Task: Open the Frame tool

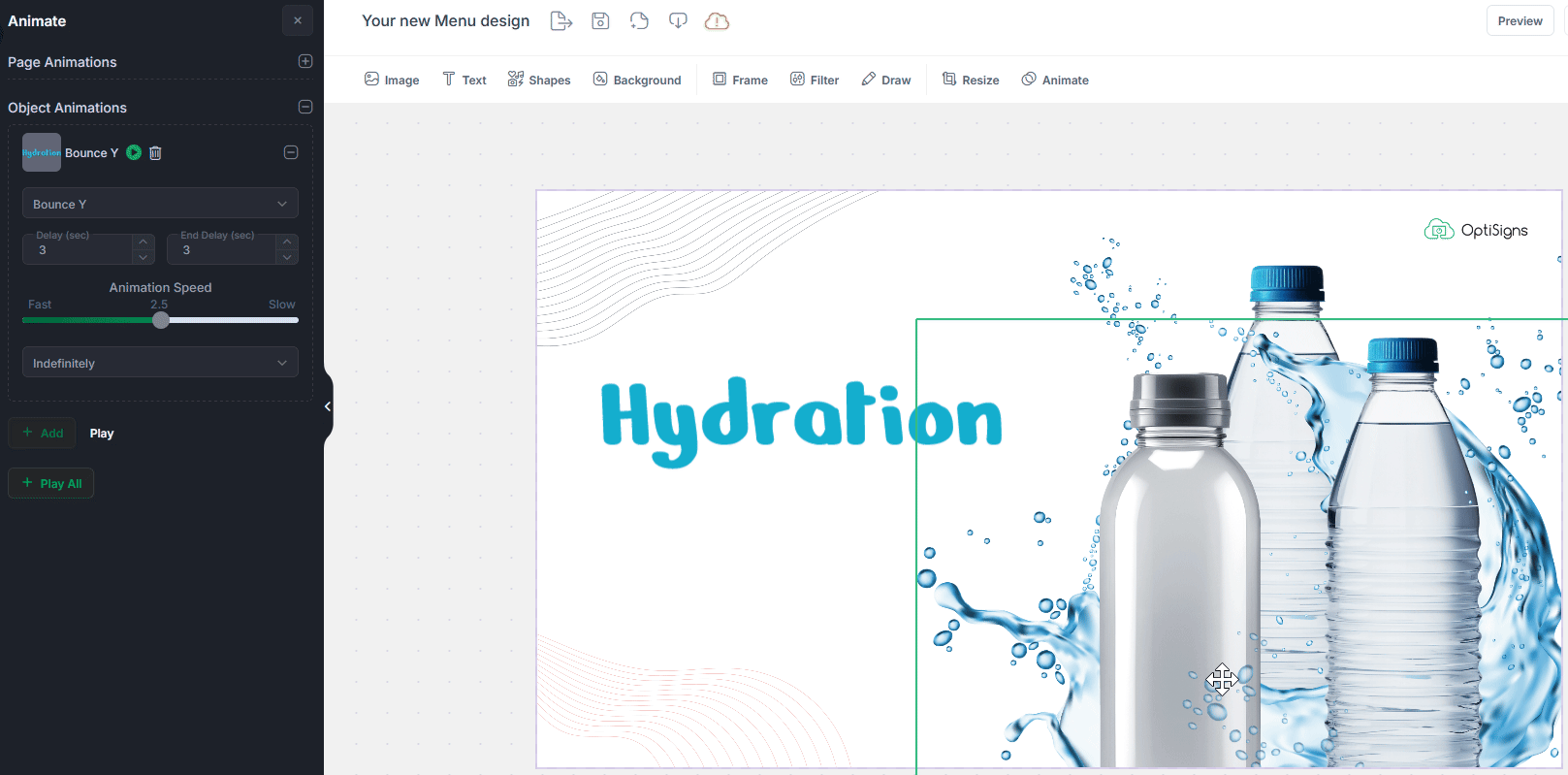Action: [740, 80]
